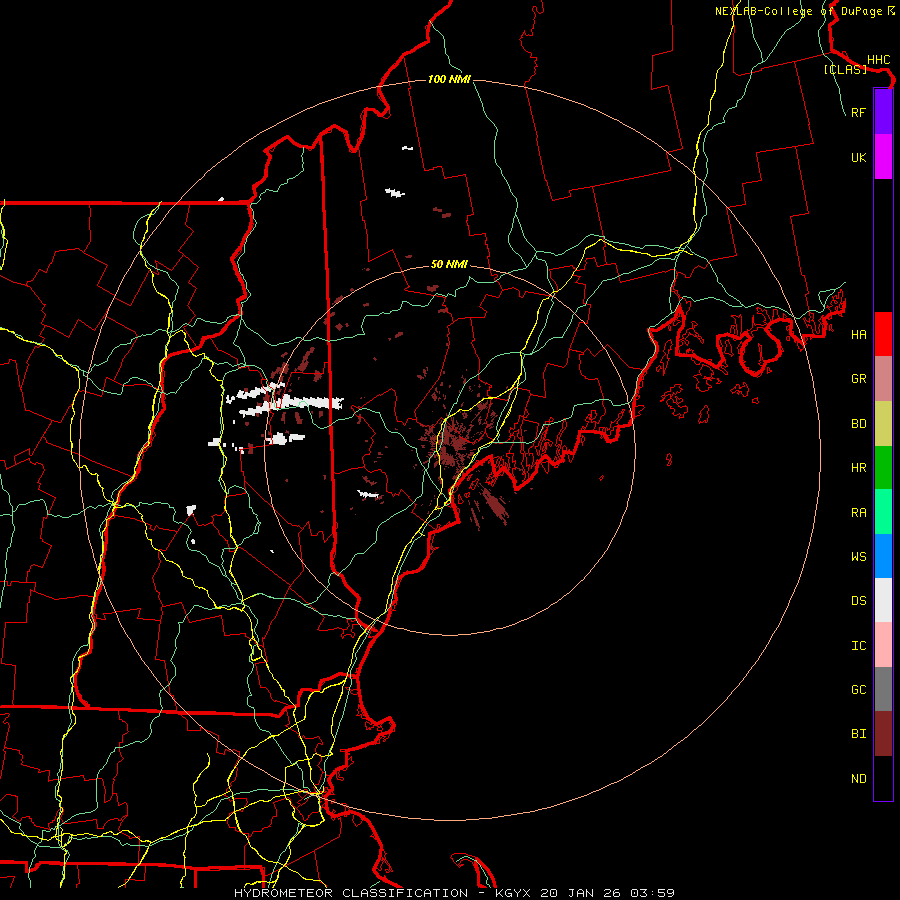Click the 'HR' legend label

pyautogui.click(x=858, y=468)
